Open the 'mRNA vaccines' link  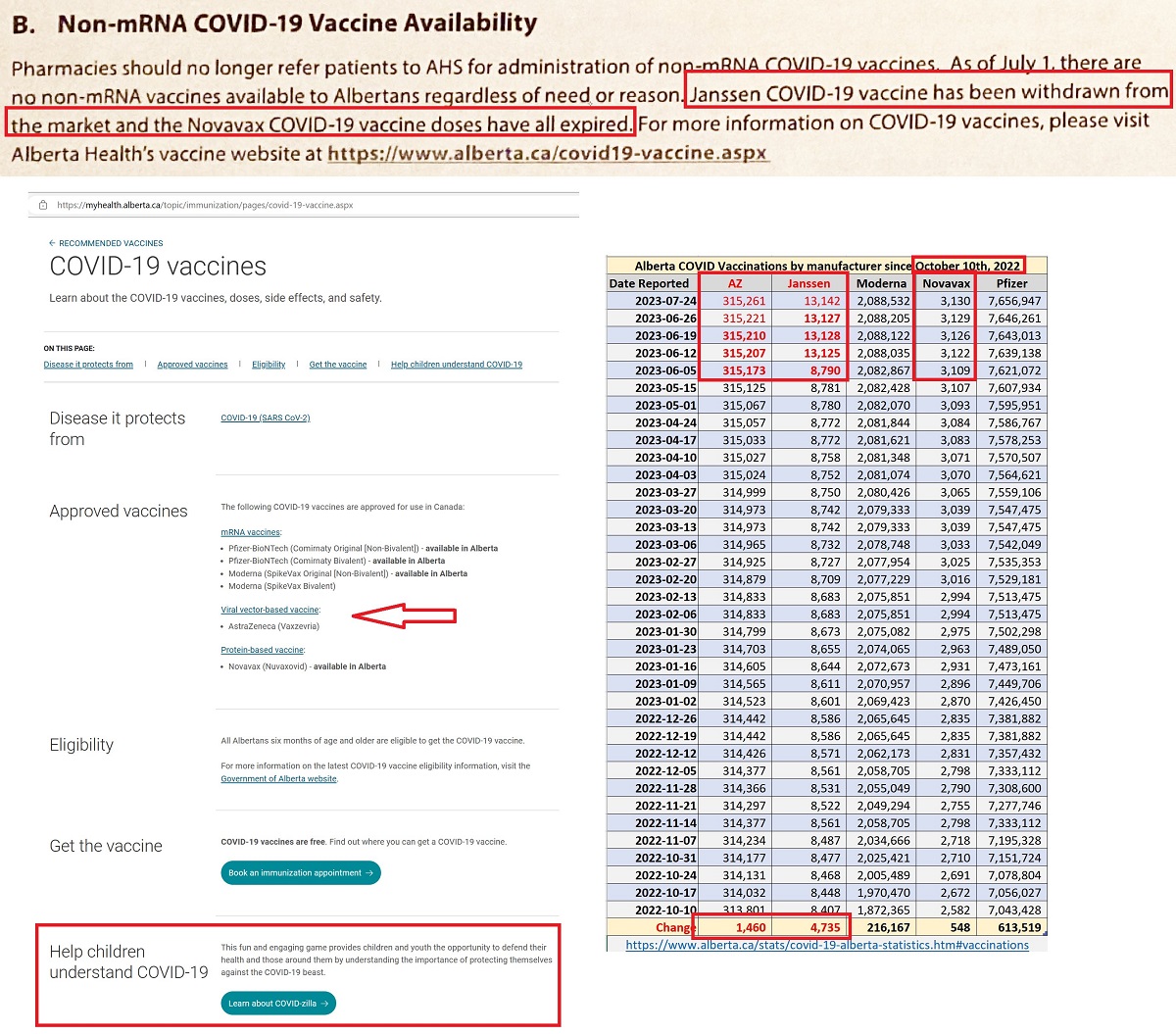tap(250, 532)
